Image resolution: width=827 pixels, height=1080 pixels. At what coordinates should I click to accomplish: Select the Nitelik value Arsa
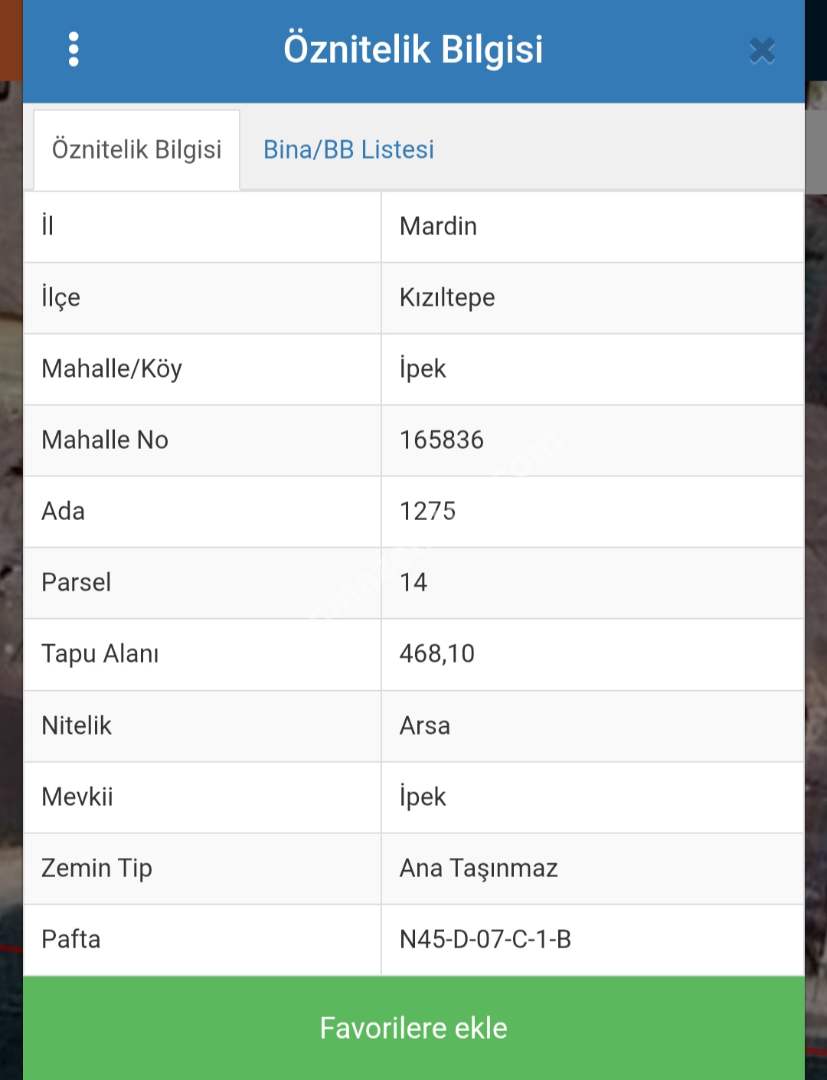coord(424,725)
